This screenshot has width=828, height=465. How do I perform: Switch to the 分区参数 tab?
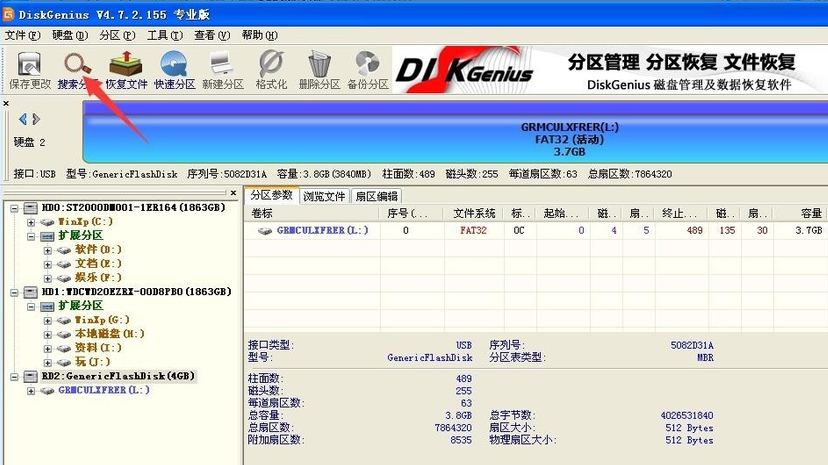point(271,195)
